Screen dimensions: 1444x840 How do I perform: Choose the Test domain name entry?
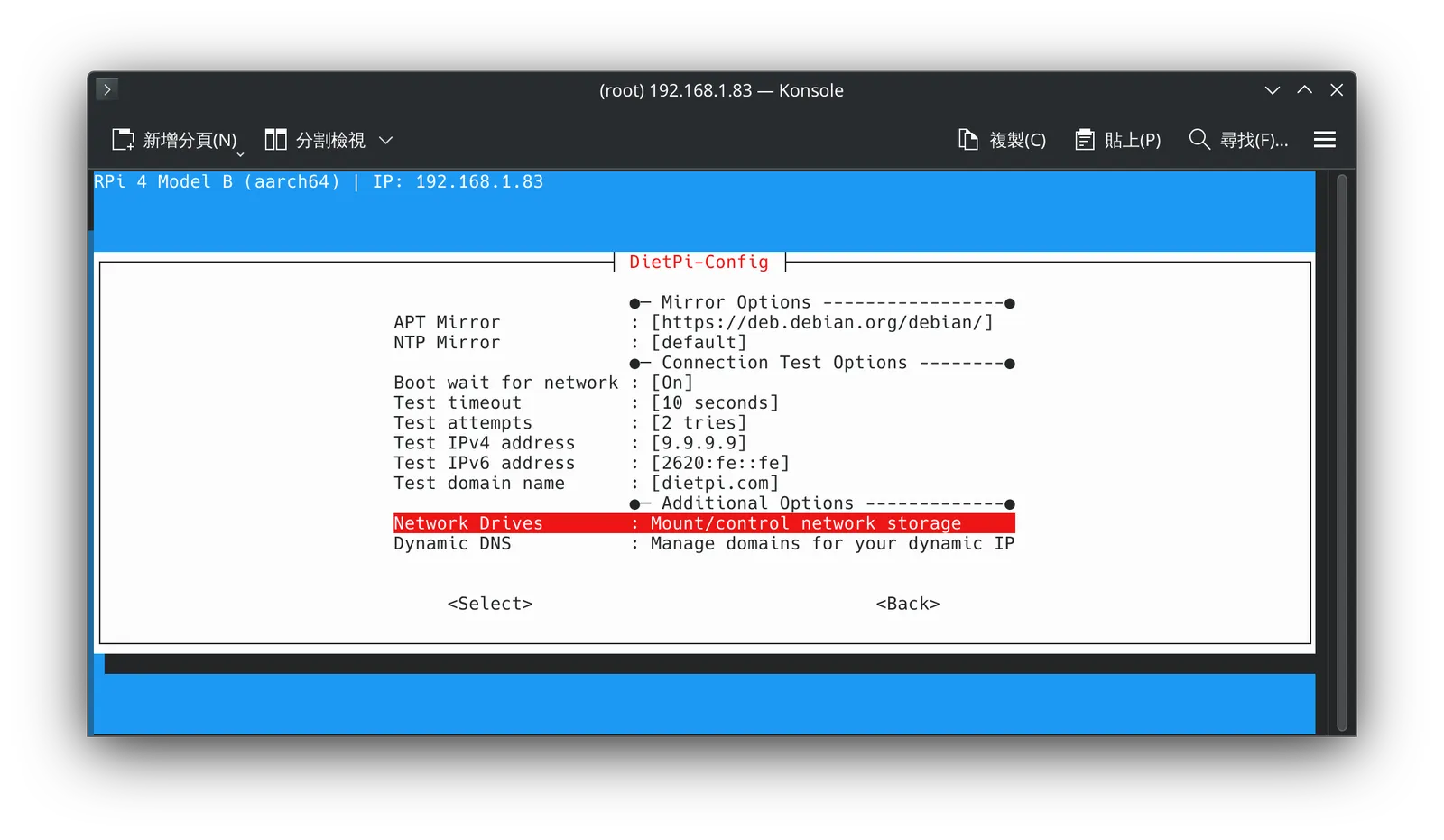704,483
